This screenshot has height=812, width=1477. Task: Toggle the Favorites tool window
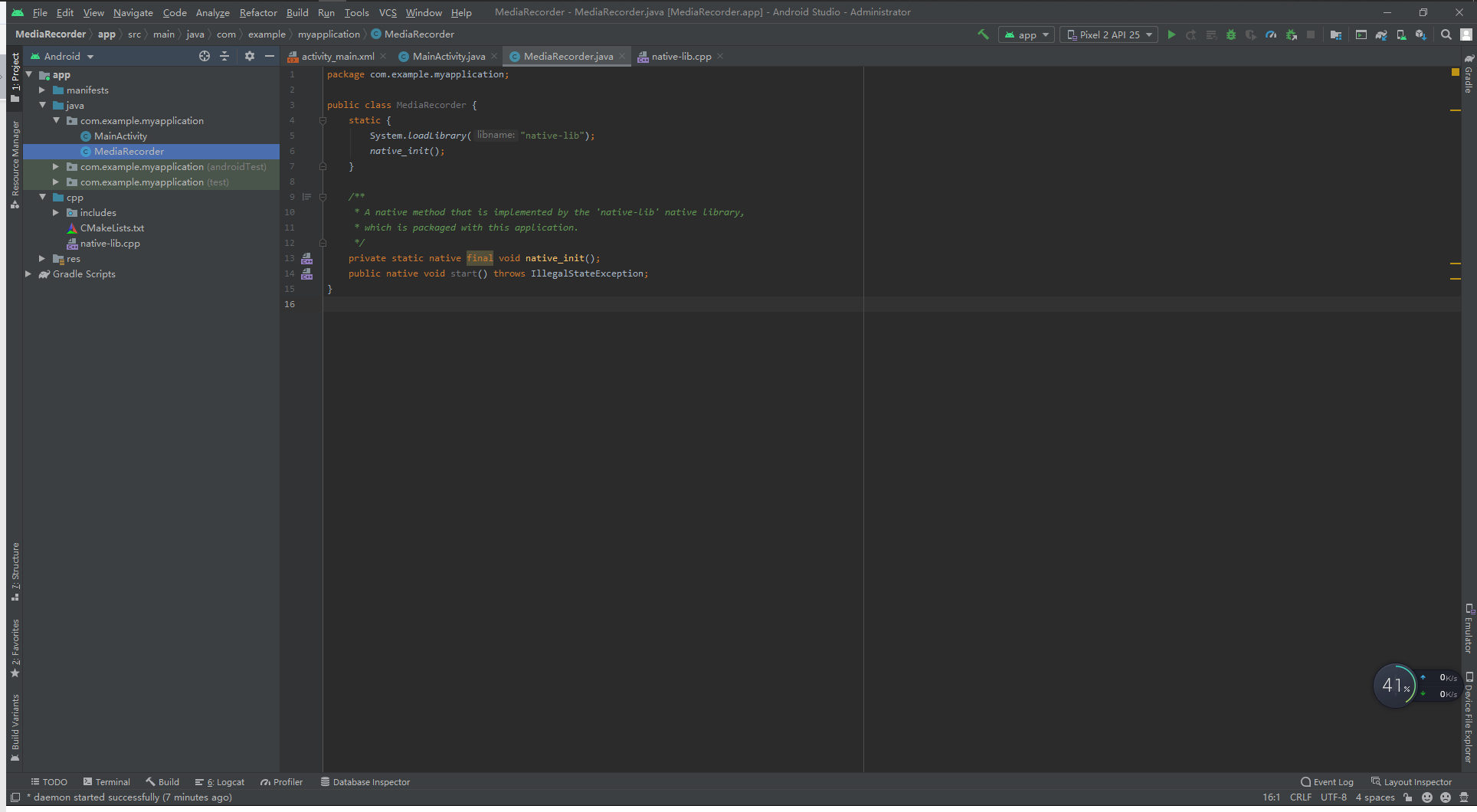[x=15, y=648]
